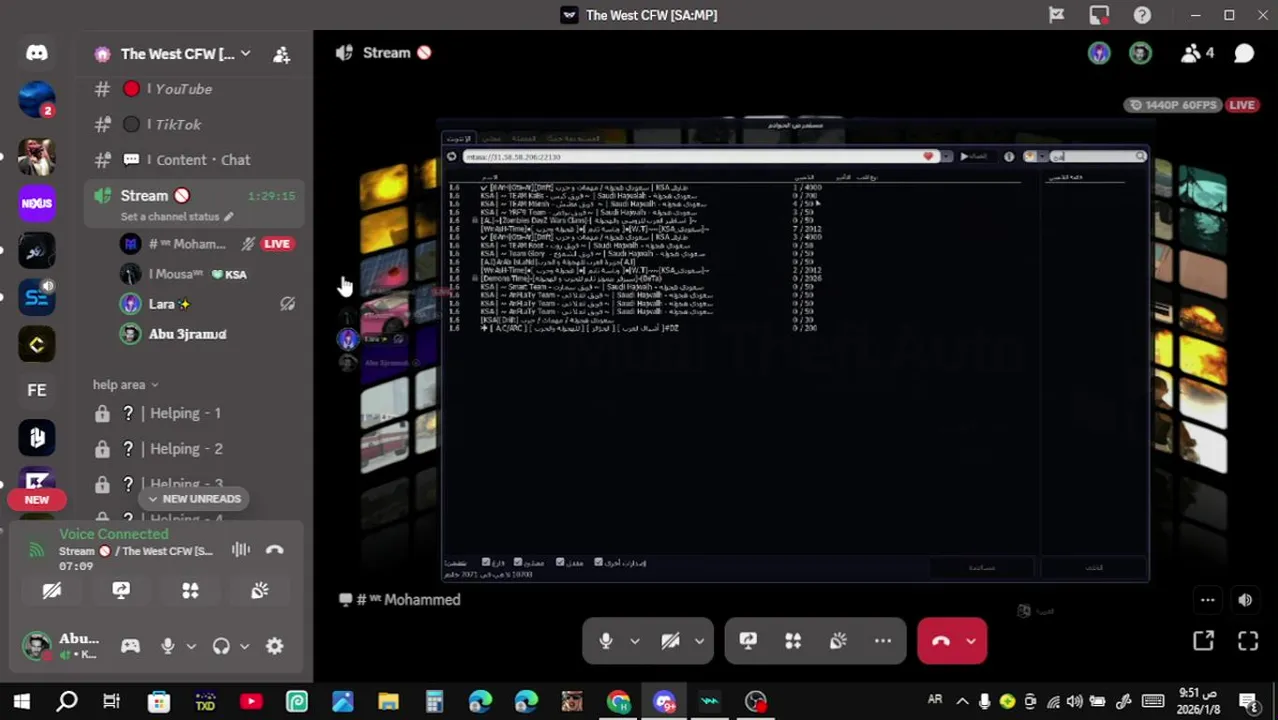
Task: Open the chat bubble icon at top right
Action: click(x=1244, y=53)
